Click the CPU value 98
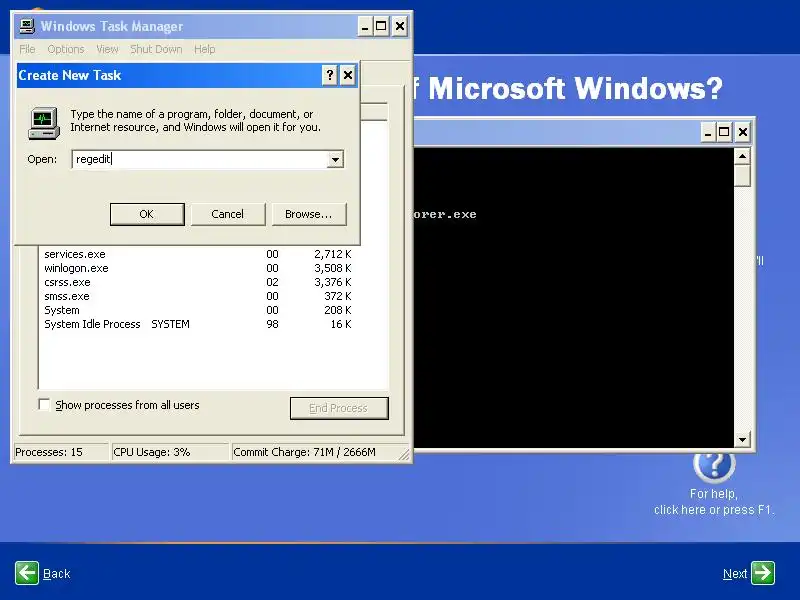The image size is (800, 600). pos(272,324)
